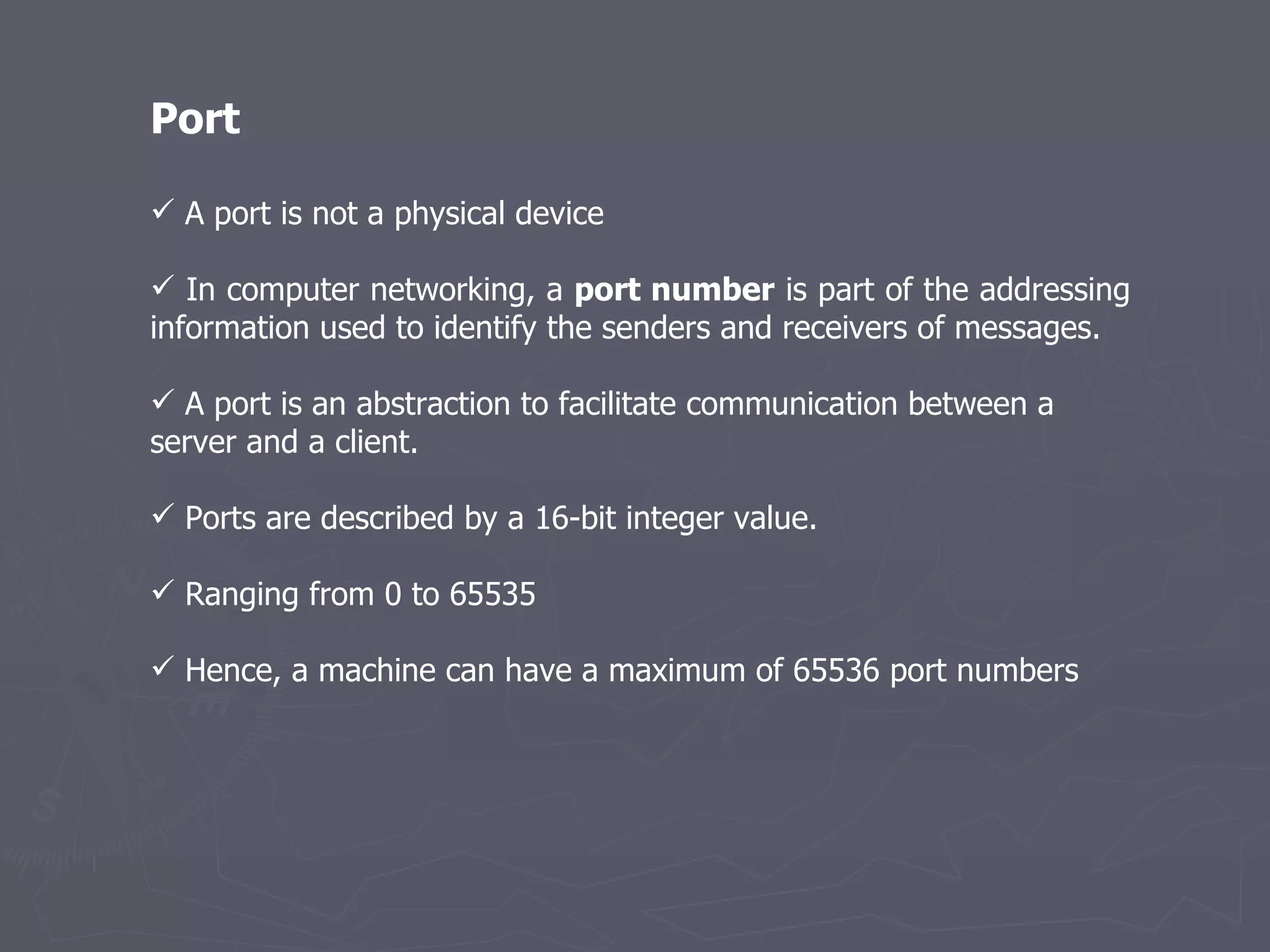Click the words 'port numbers' in the last bullet
Screen dimensions: 1270x952
click(984, 671)
